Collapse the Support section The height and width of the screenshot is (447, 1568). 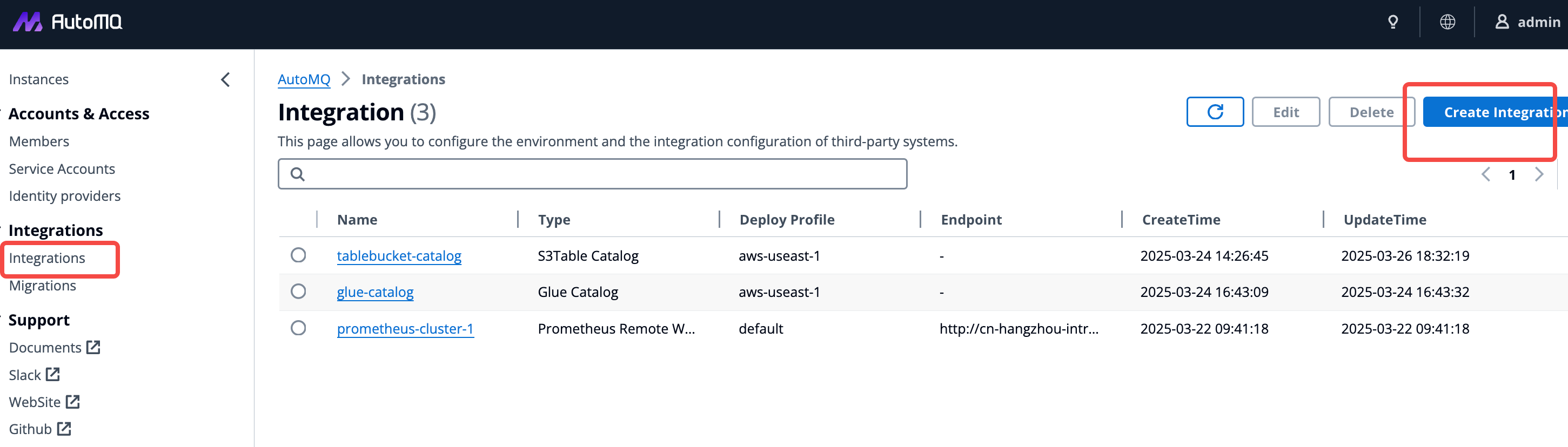(x=39, y=320)
